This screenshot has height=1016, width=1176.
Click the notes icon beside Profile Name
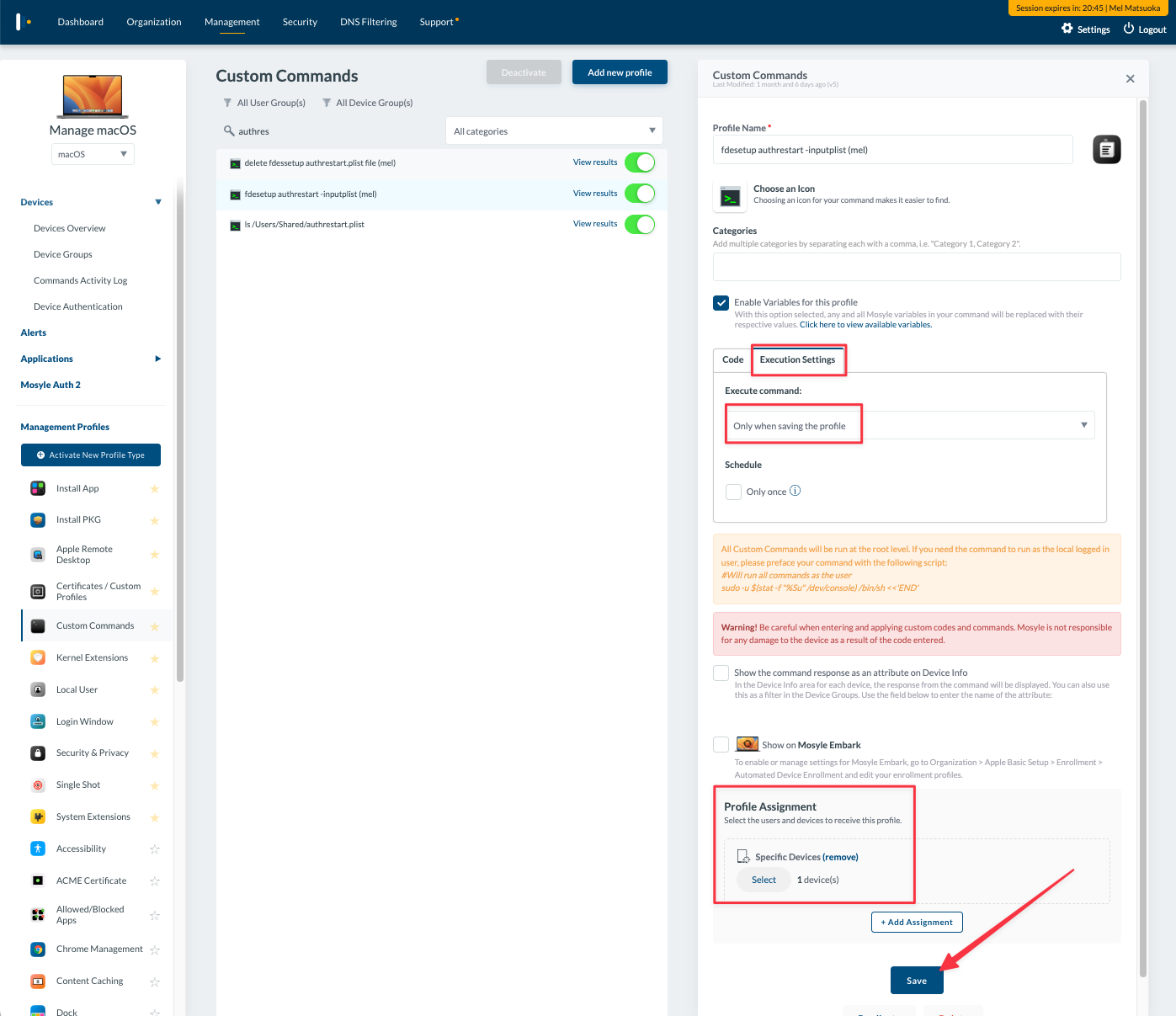point(1106,150)
